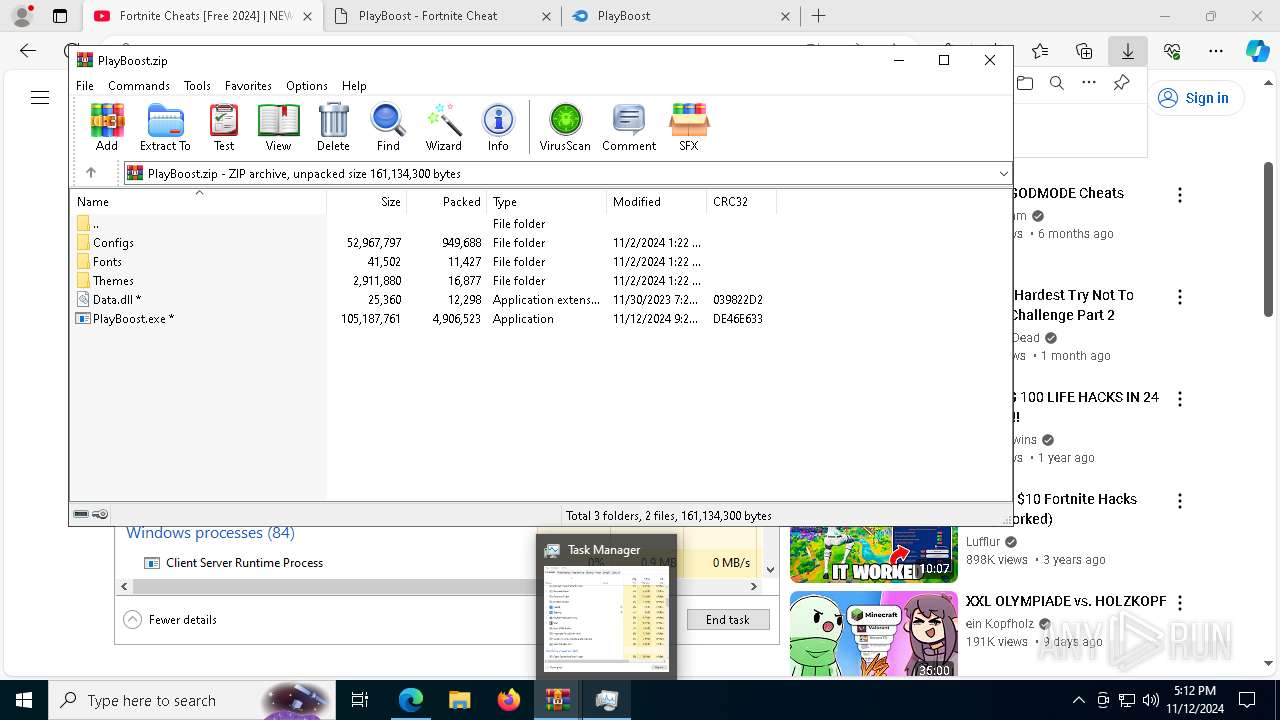Click the browser page vertical scrollbar

1268,240
